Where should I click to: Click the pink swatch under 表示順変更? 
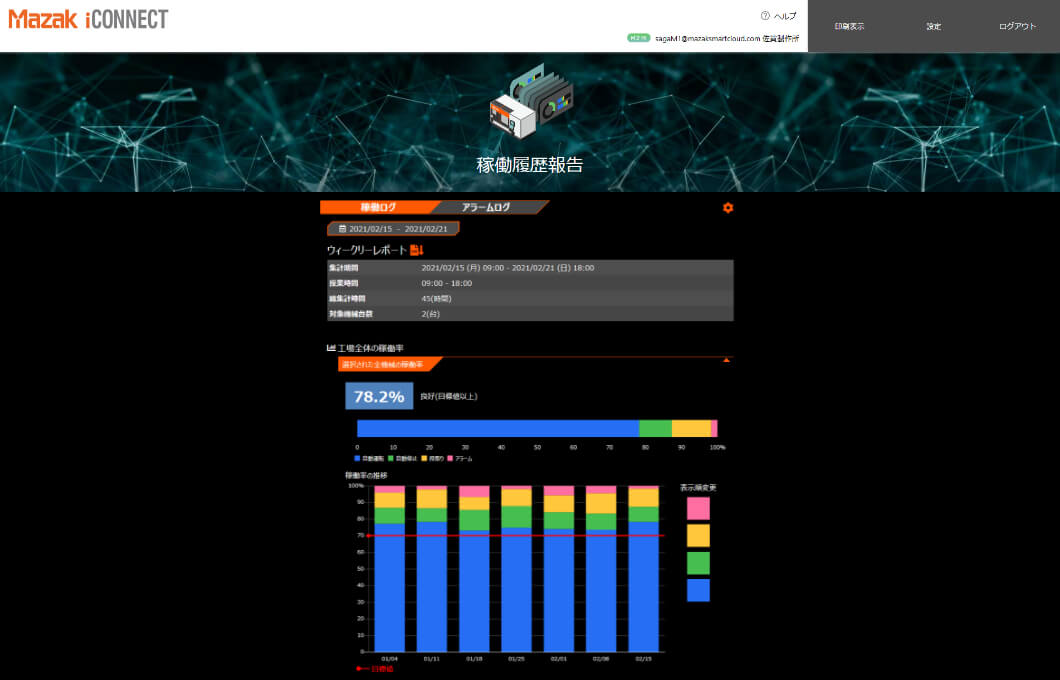tap(698, 508)
